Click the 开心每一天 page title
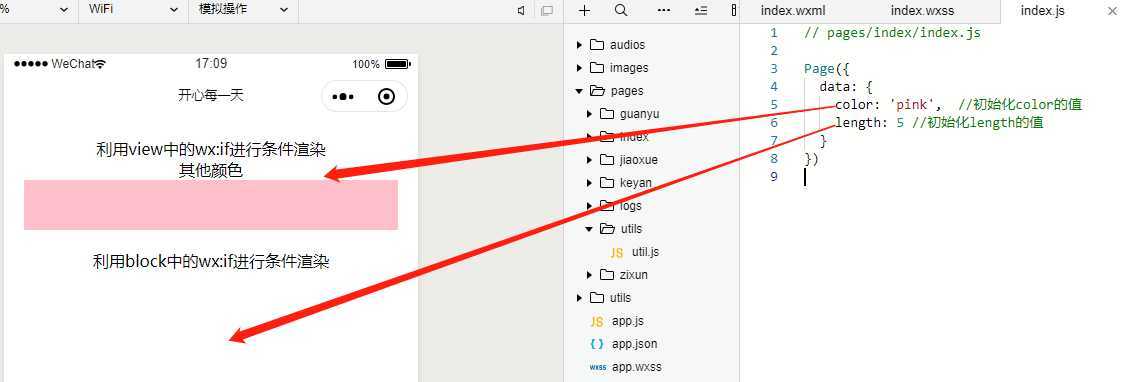 pos(211,95)
